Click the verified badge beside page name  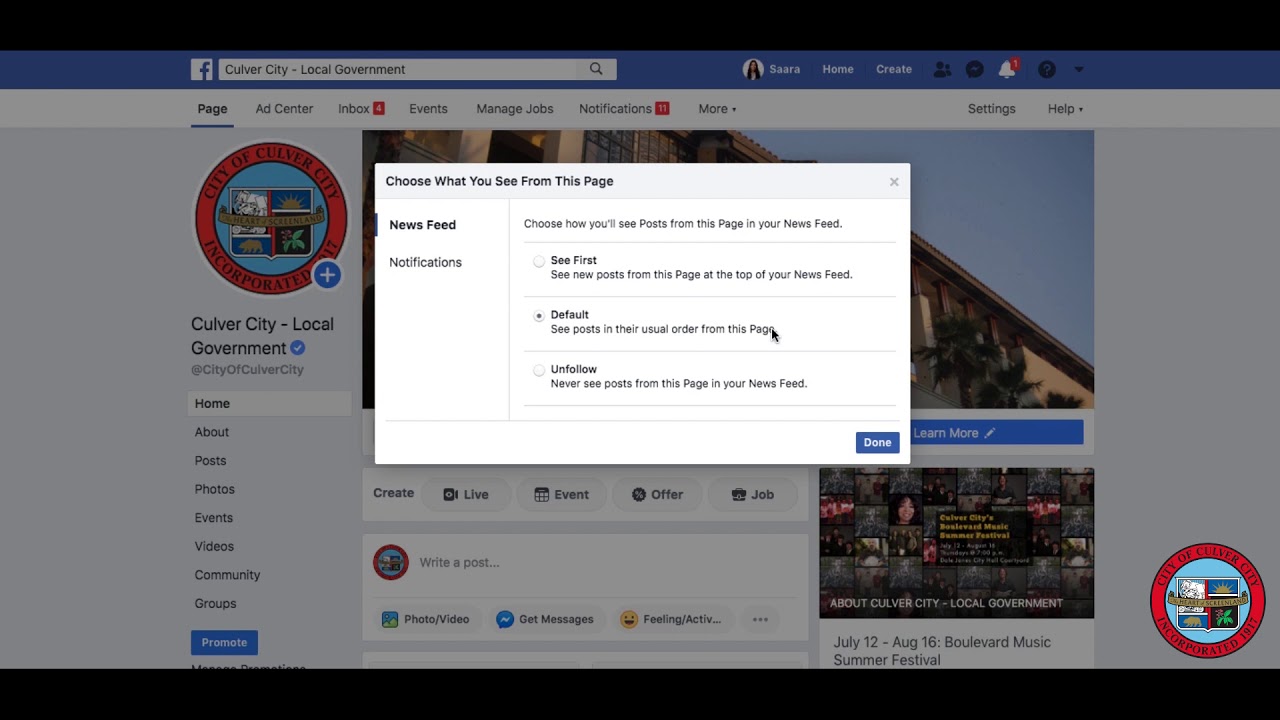298,348
